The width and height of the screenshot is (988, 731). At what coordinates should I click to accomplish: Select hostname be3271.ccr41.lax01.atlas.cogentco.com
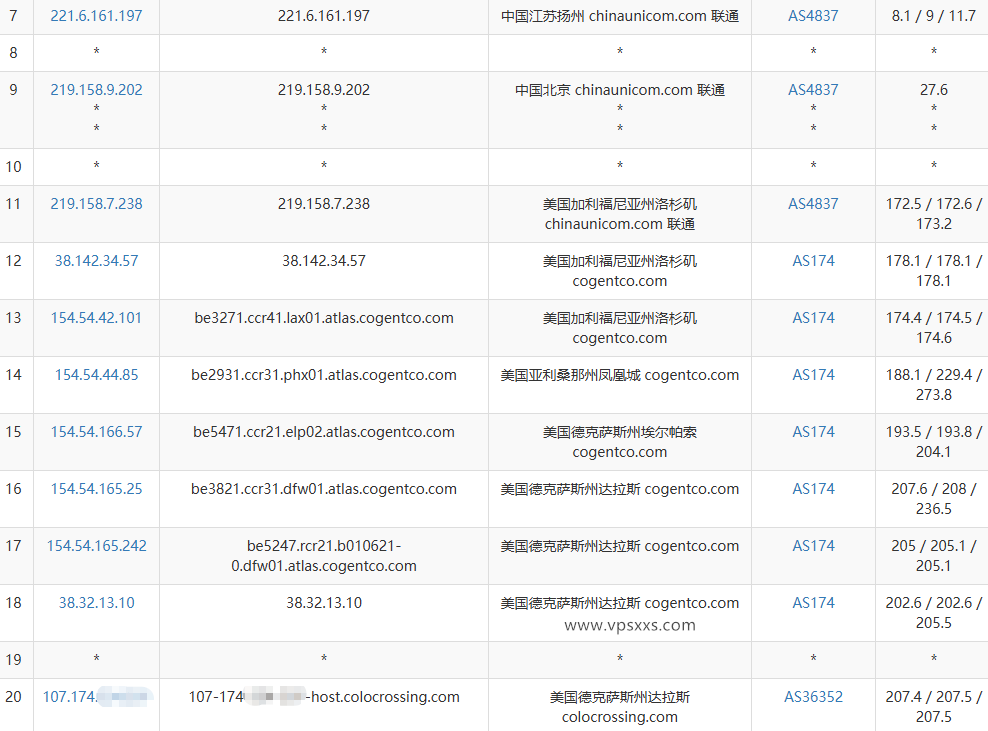click(x=324, y=318)
